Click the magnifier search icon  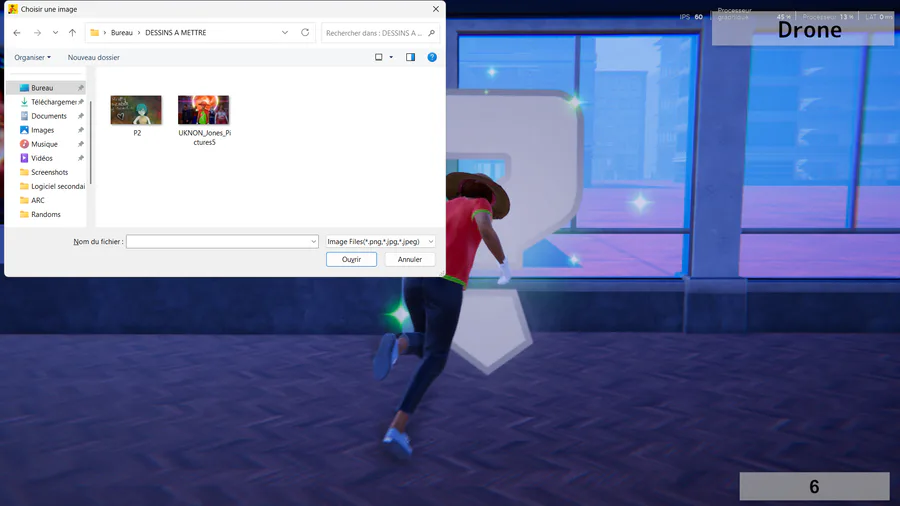[432, 33]
